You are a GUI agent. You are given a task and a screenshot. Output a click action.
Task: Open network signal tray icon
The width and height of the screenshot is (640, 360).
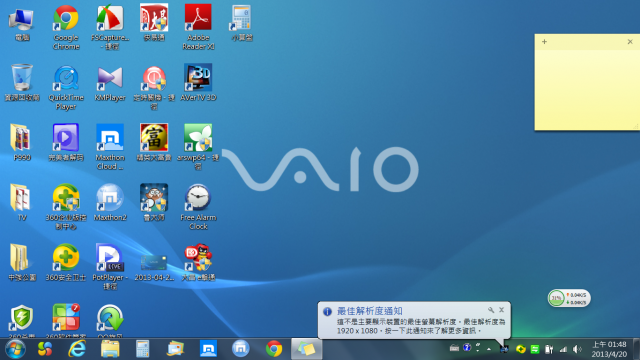(563, 349)
